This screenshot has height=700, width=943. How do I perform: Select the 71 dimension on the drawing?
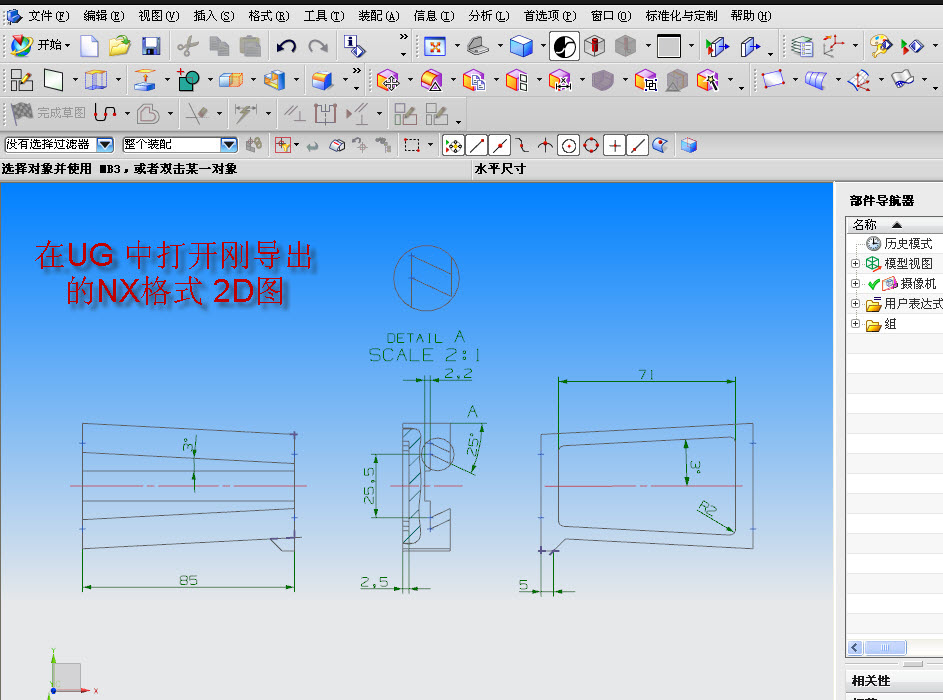pyautogui.click(x=647, y=375)
